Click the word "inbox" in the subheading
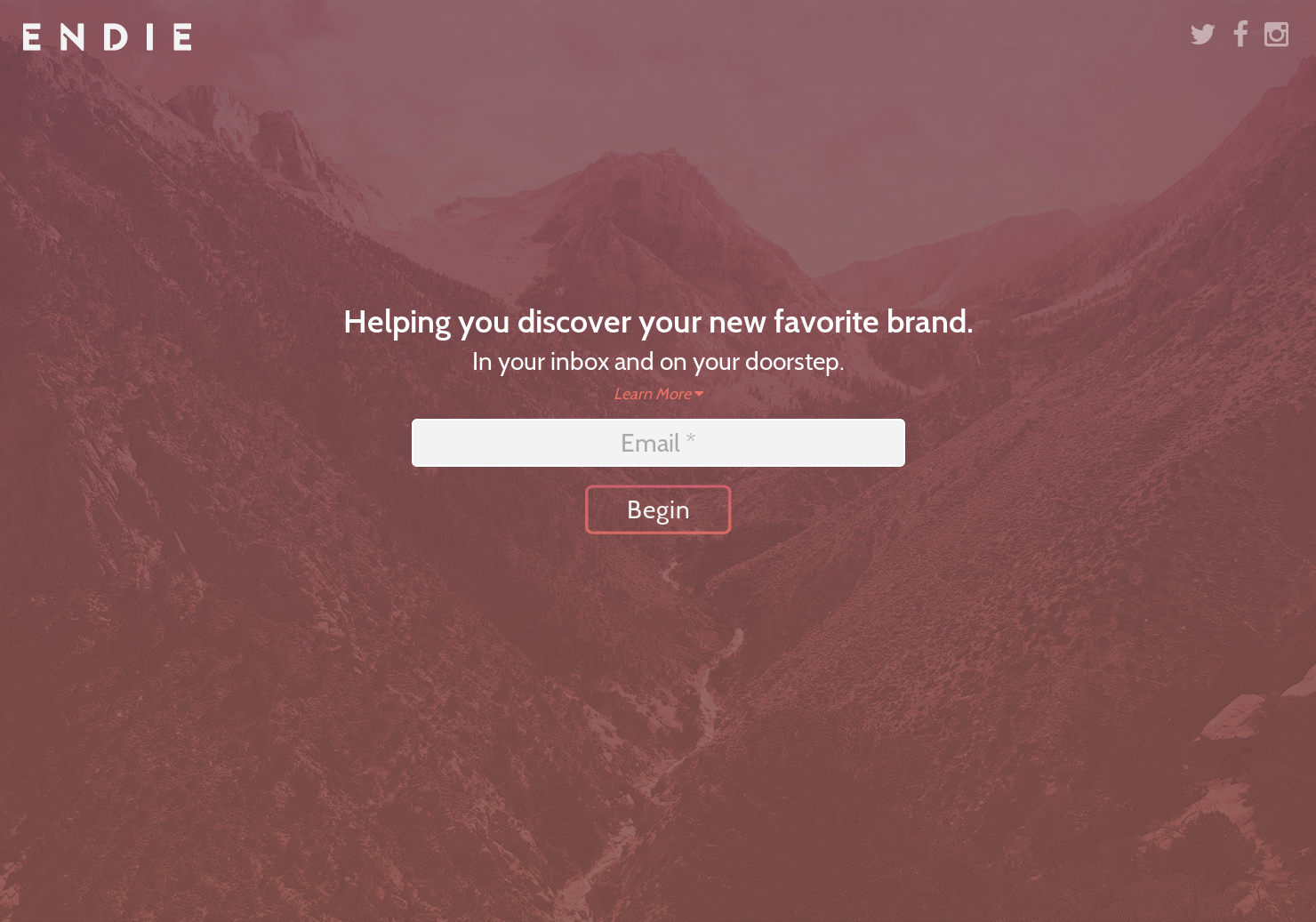The width and height of the screenshot is (1316, 922). 579,362
